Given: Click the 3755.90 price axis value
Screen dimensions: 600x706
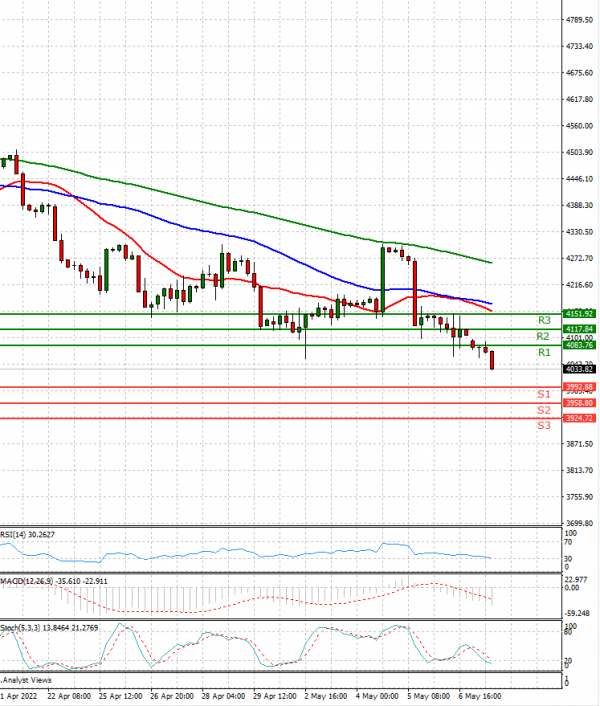Looking at the screenshot, I should pyautogui.click(x=579, y=497).
